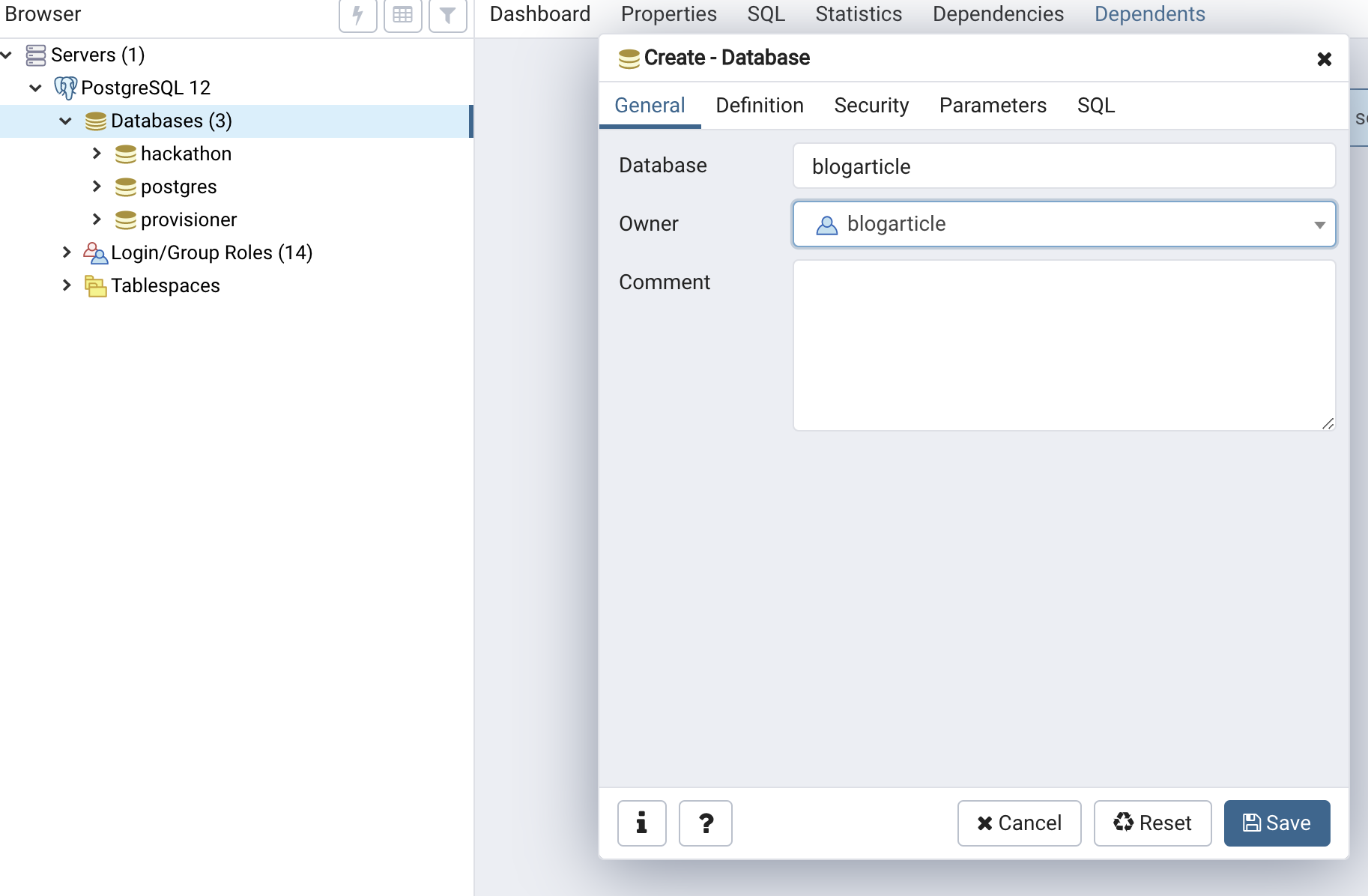Open the Security tab in dialog
This screenshot has width=1368, height=896.
coord(871,105)
